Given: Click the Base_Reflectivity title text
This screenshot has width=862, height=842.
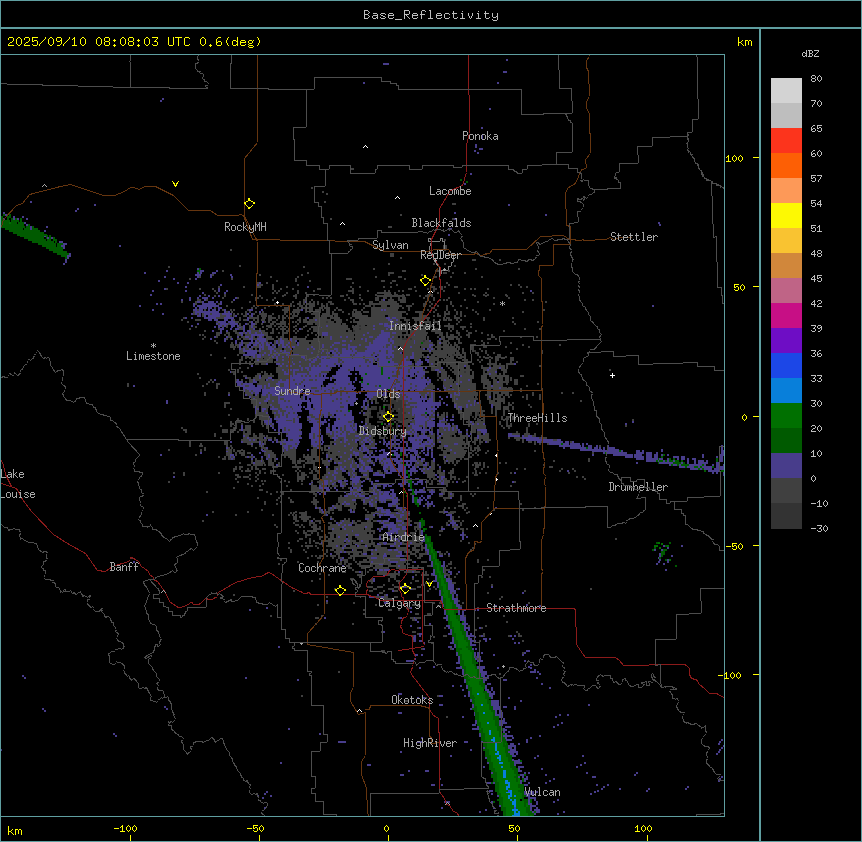Looking at the screenshot, I should (x=431, y=15).
